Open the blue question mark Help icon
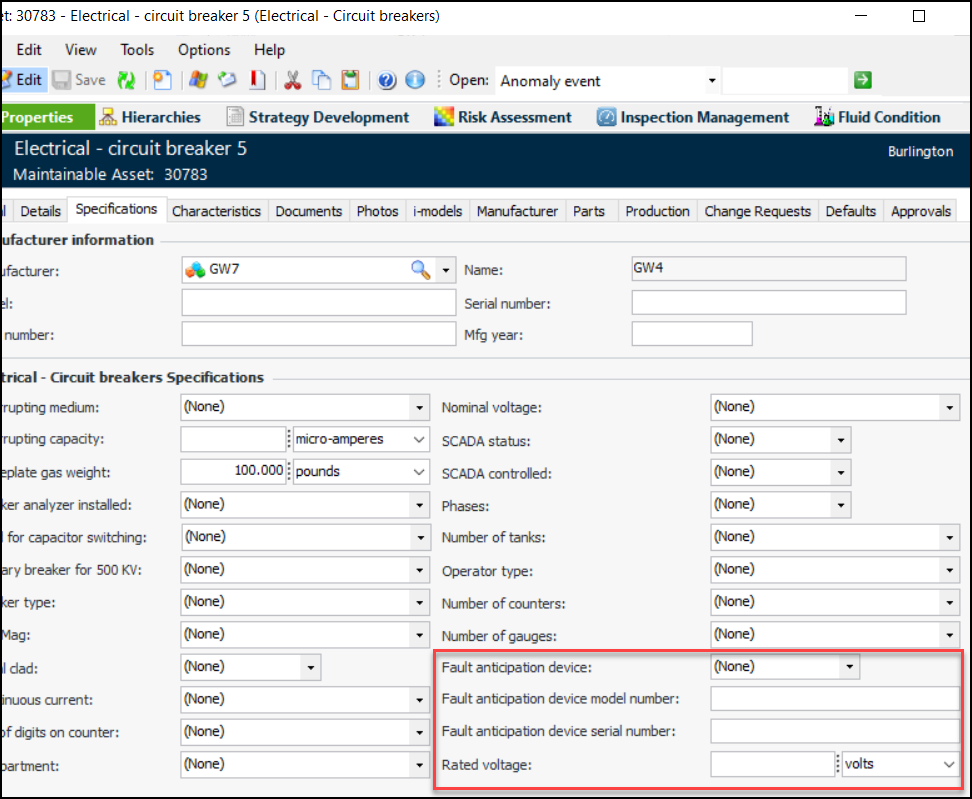Image resolution: width=972 pixels, height=799 pixels. tap(387, 80)
